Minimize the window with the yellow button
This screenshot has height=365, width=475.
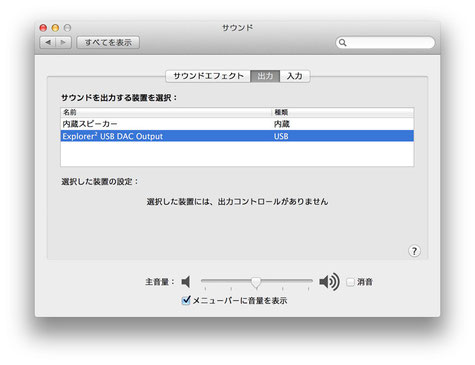[x=55, y=28]
